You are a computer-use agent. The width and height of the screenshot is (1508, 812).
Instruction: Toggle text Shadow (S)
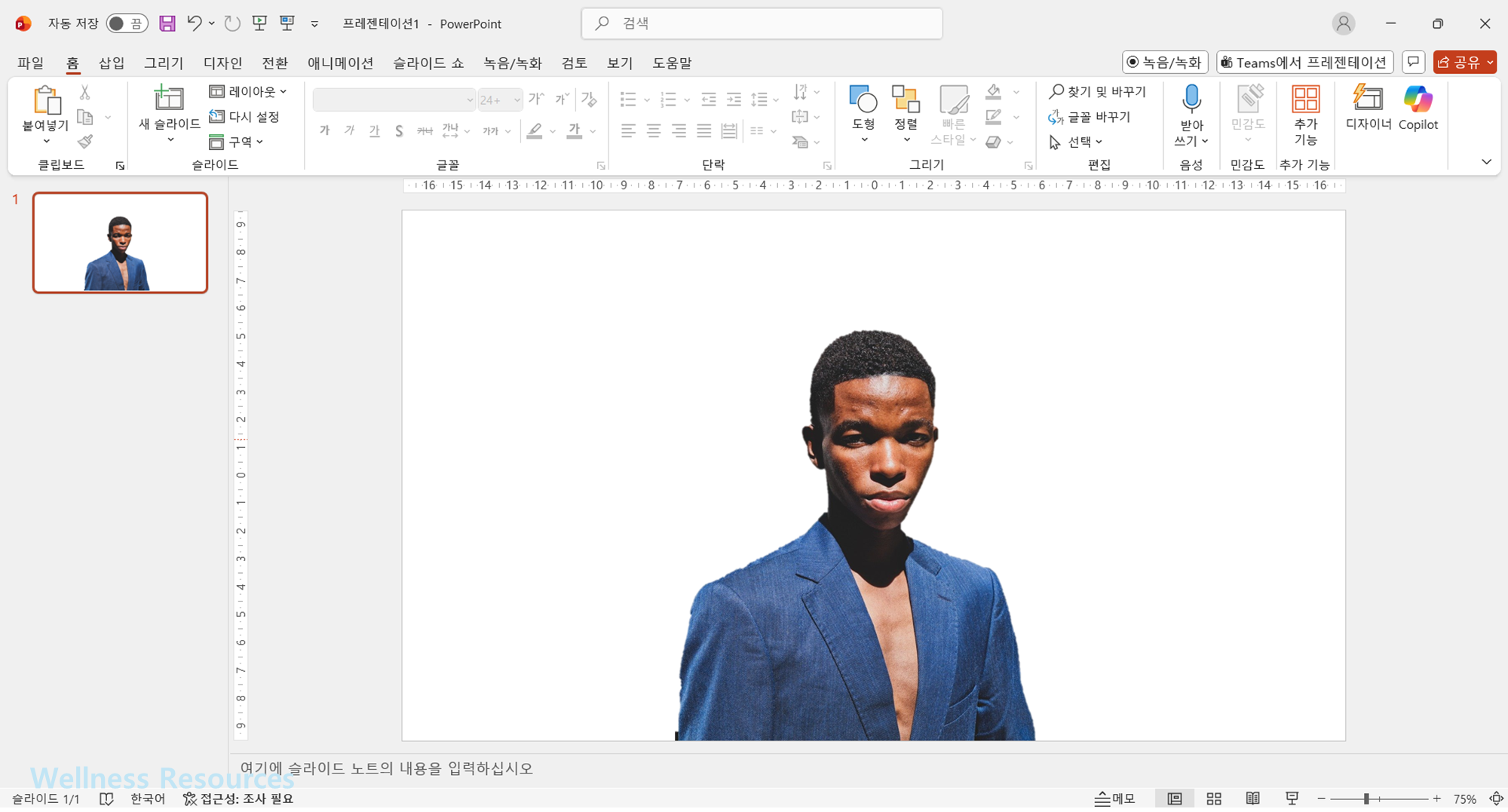tap(399, 131)
